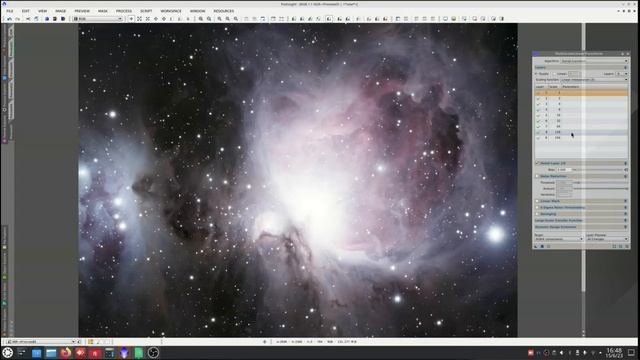Click the Zoom In magnifier icon
This screenshot has height=360, width=640.
[x=201, y=19]
